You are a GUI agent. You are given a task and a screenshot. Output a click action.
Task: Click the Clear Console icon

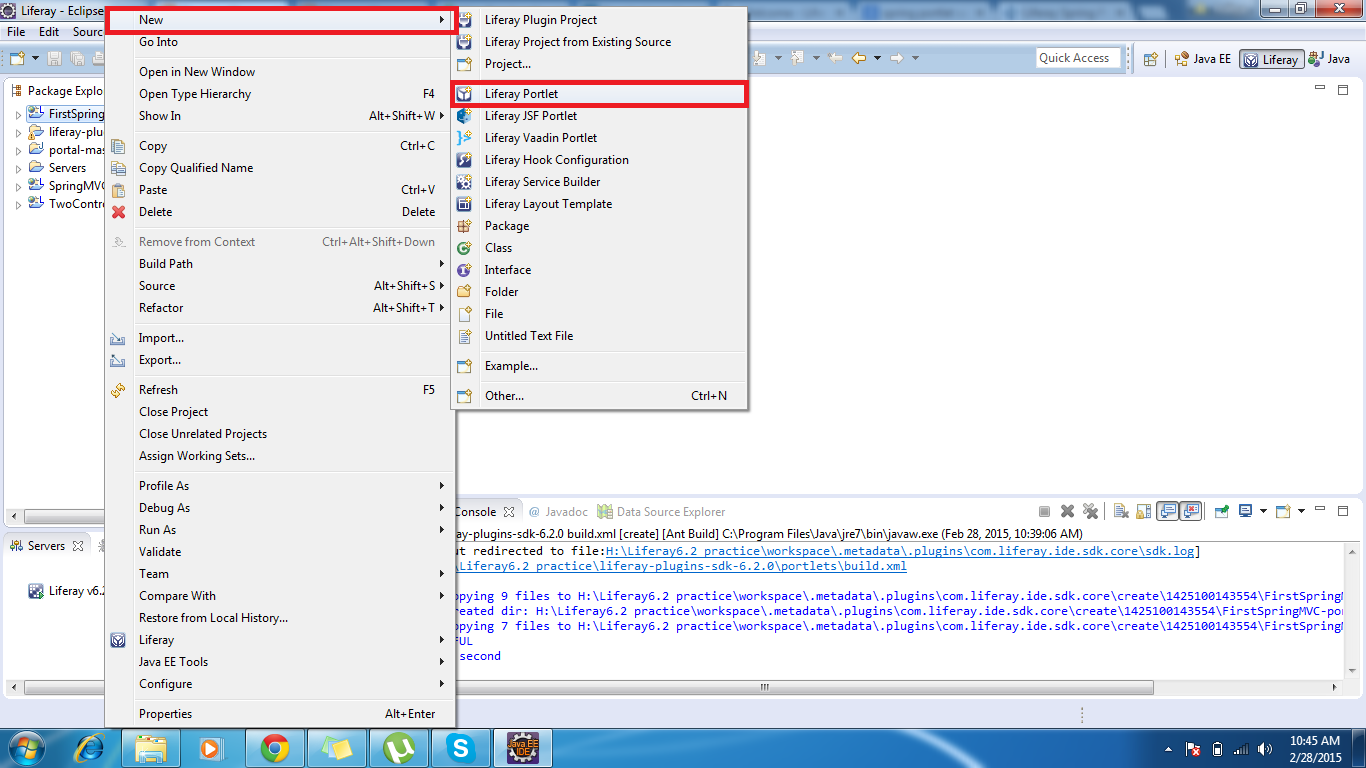pyautogui.click(x=1121, y=511)
